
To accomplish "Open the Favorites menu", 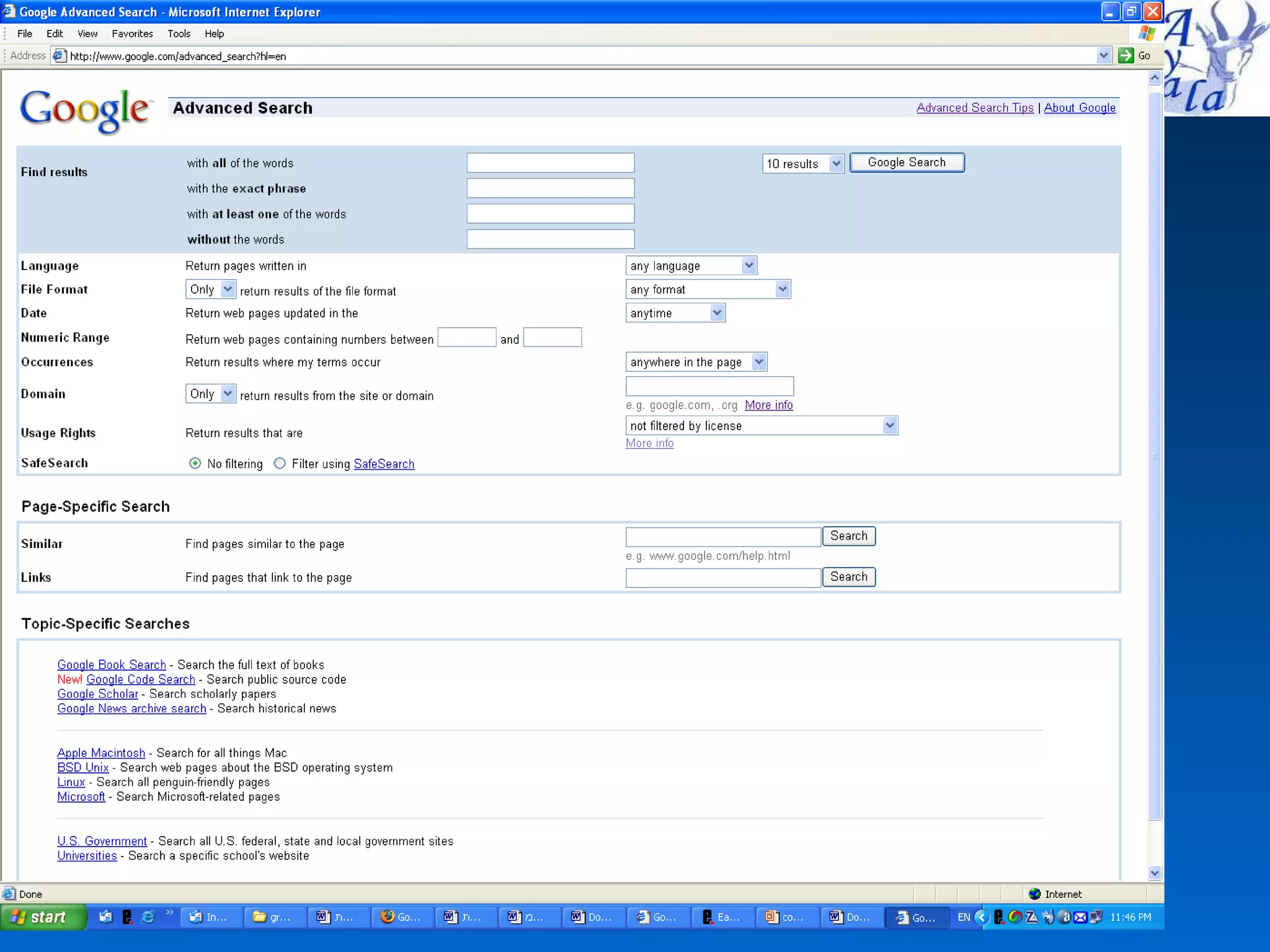I will (132, 33).
